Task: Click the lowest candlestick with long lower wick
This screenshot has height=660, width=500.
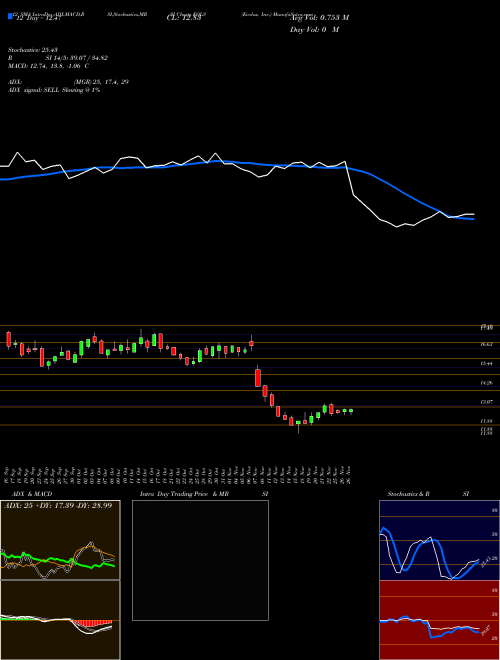Action: pos(298,425)
